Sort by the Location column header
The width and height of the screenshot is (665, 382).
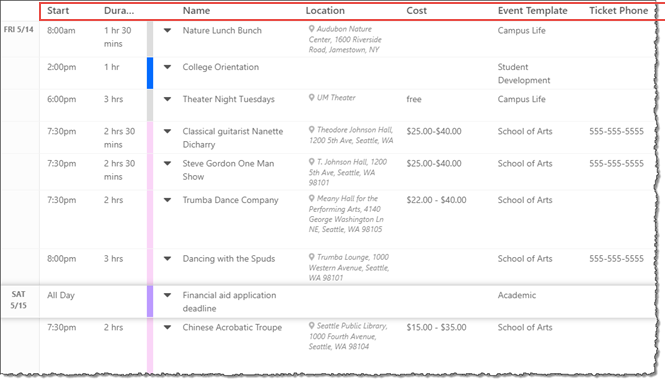[x=325, y=11]
